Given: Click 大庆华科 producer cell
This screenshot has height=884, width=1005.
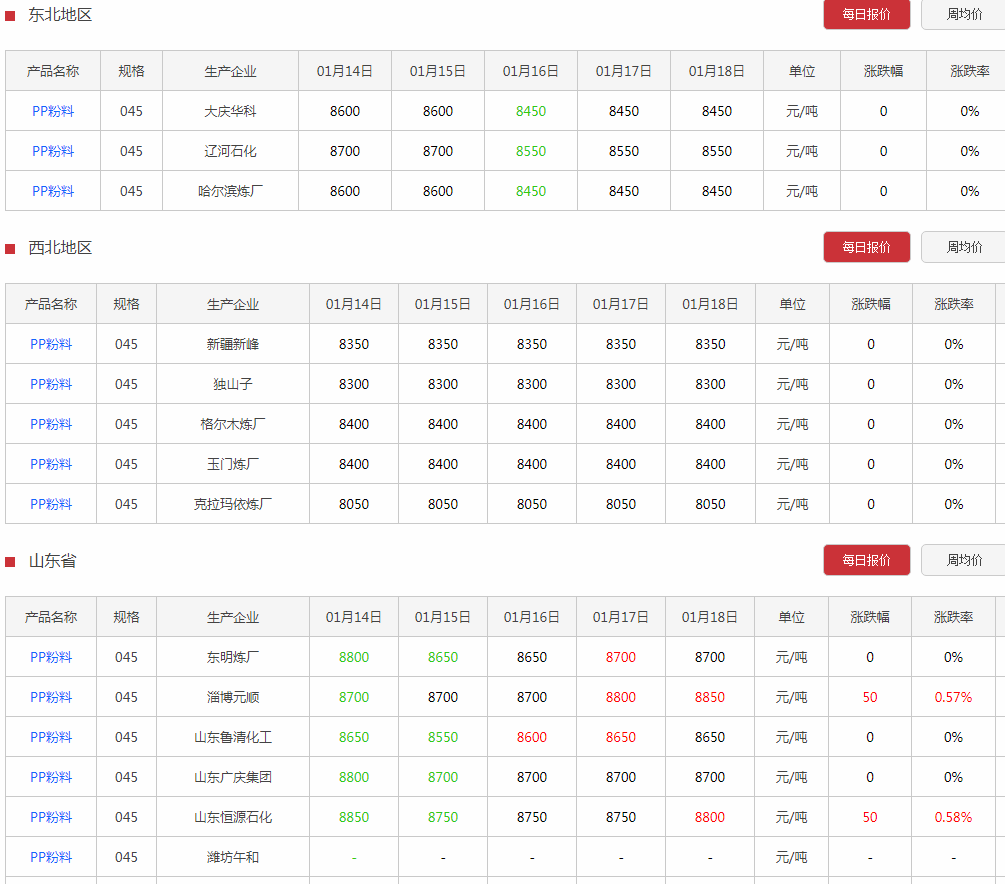Looking at the screenshot, I should (230, 112).
